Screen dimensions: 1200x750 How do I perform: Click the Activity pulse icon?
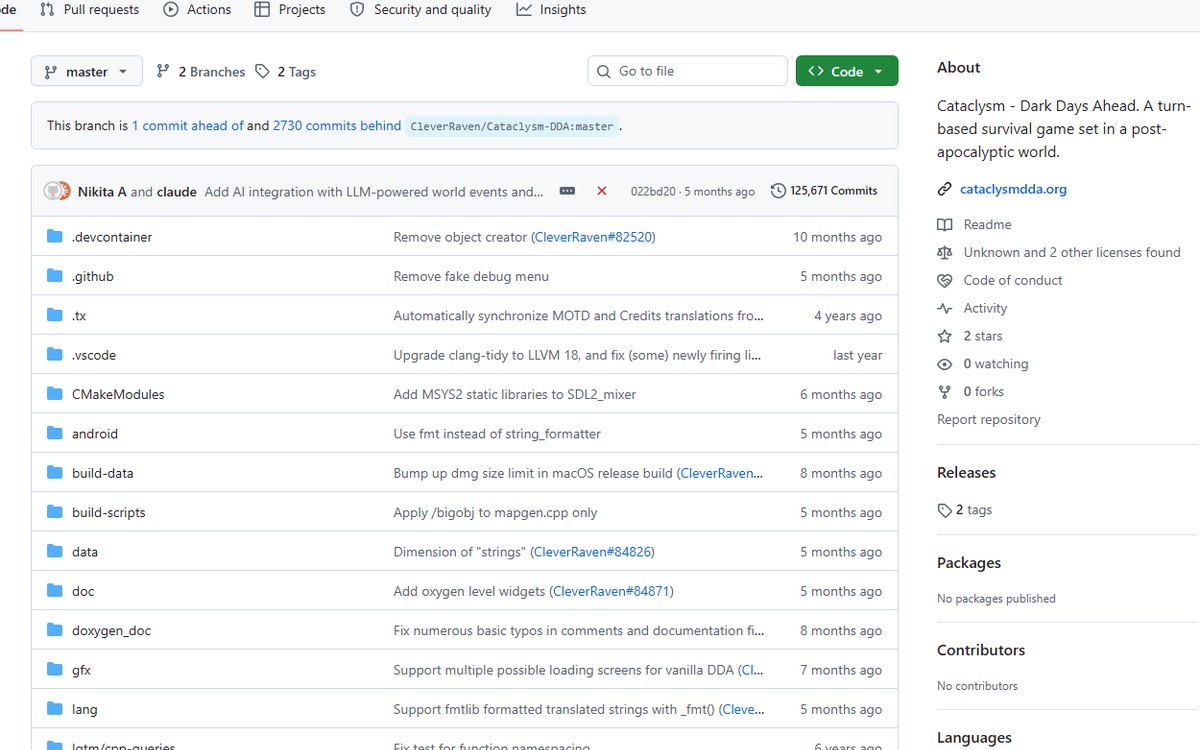944,309
